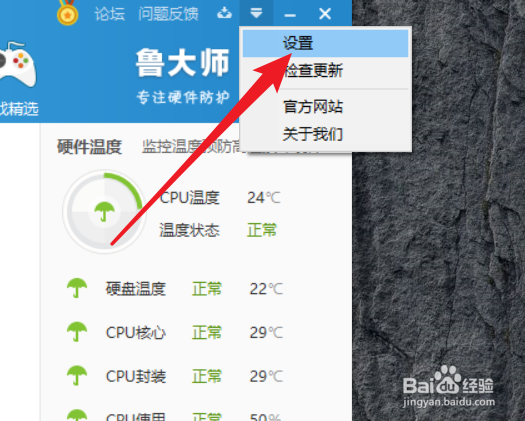
Task: Choose 检查更新 in the menu
Action: coord(314,70)
